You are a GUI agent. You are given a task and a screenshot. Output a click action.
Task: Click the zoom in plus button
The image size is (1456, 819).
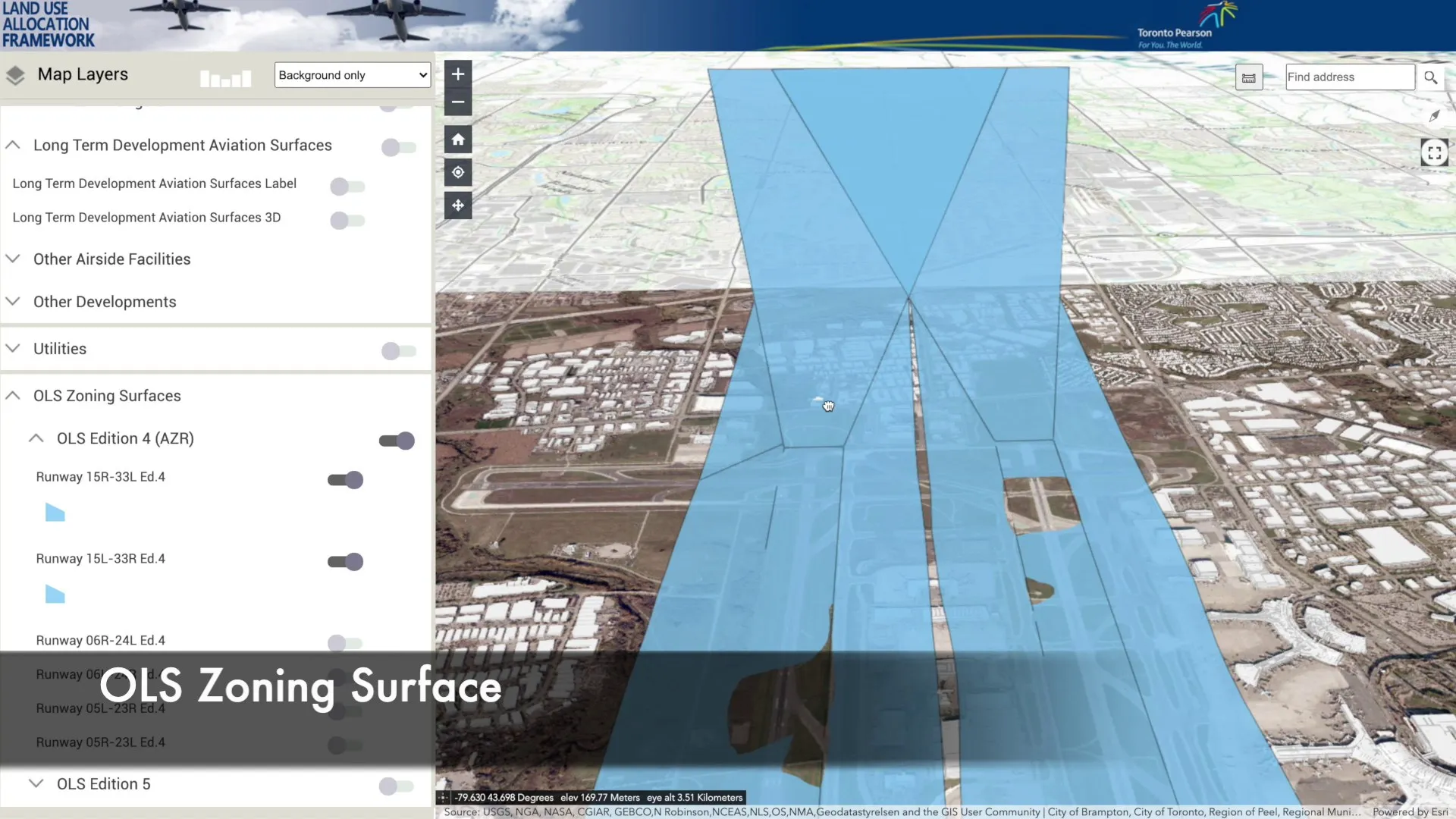tap(458, 74)
